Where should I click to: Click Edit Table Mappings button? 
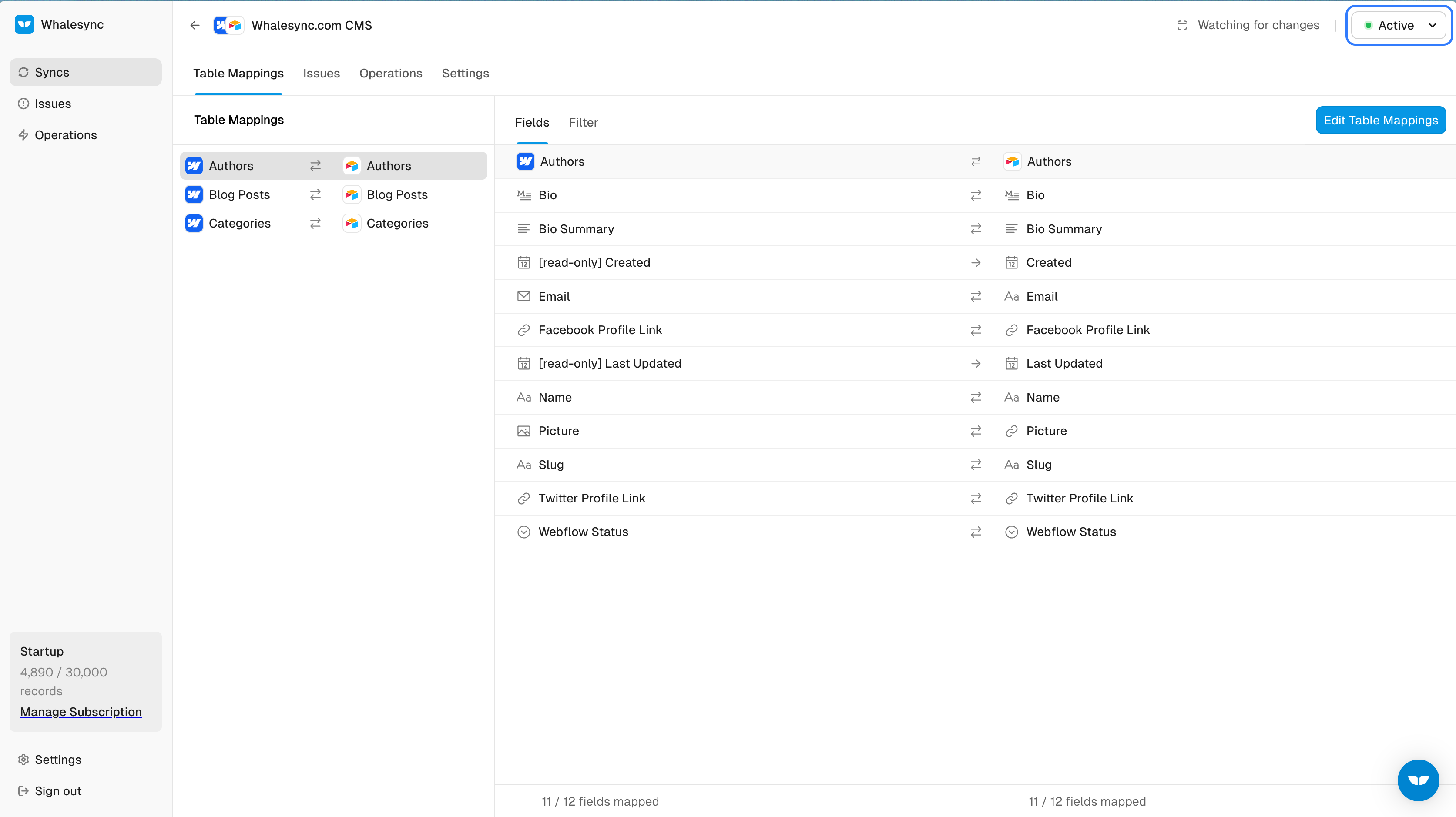1381,121
